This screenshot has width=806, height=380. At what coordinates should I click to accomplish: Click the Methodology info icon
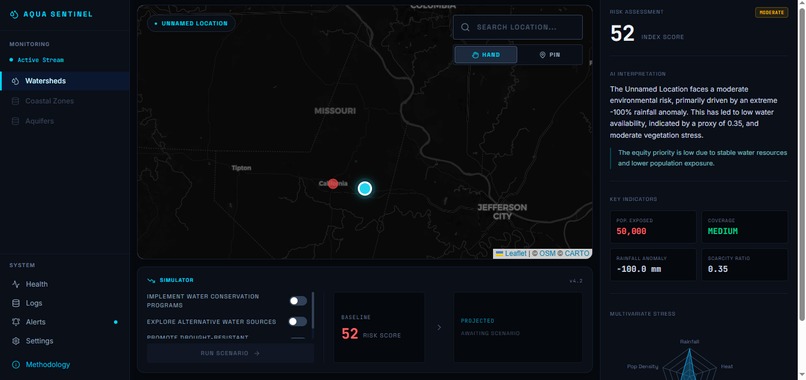(16, 365)
